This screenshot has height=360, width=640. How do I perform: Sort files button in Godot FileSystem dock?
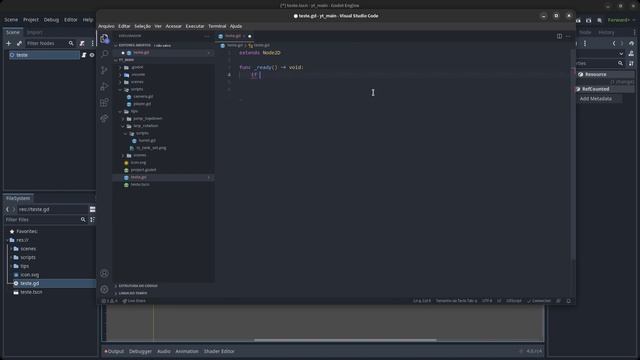click(x=92, y=220)
